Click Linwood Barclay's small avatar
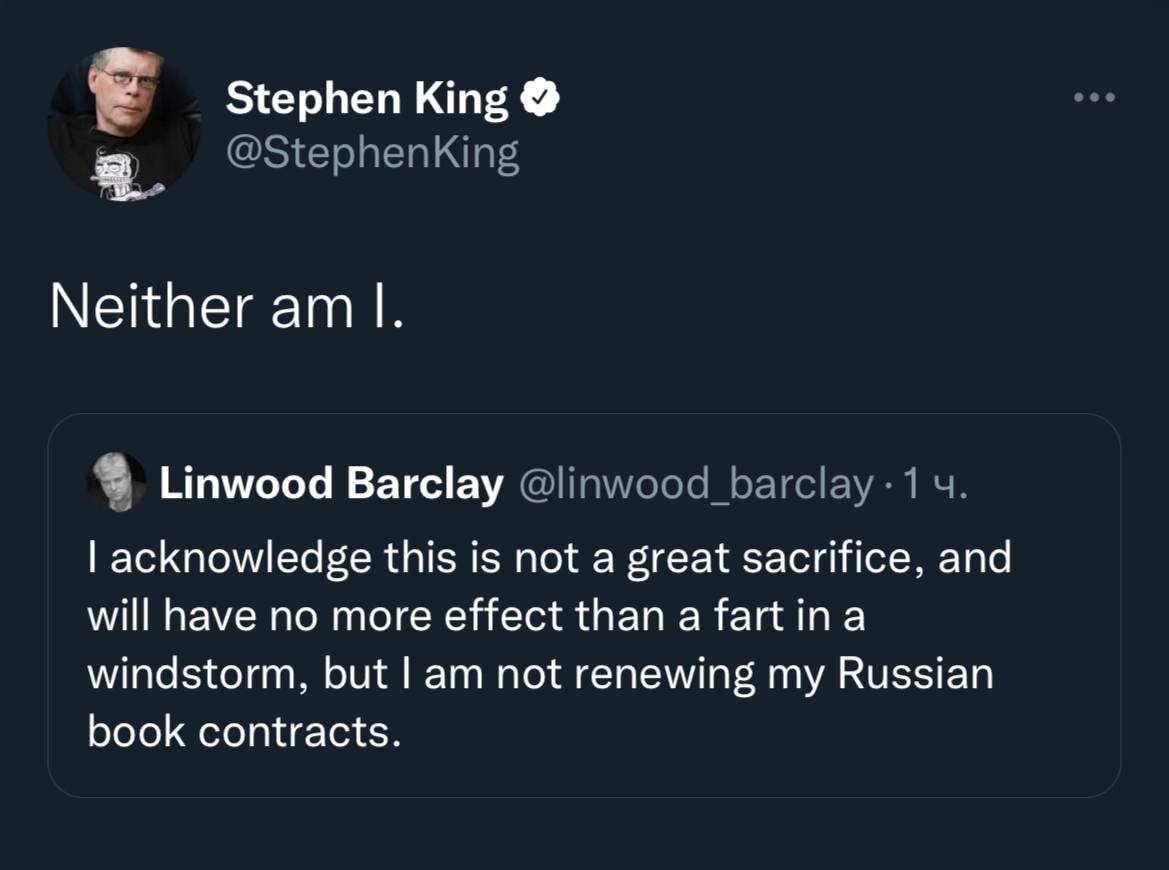 tap(116, 482)
